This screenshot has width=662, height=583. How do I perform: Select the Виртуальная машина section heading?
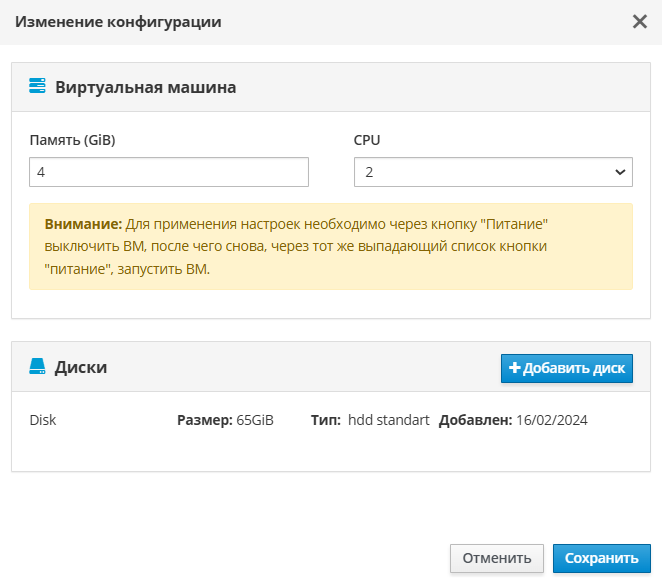[x=146, y=87]
